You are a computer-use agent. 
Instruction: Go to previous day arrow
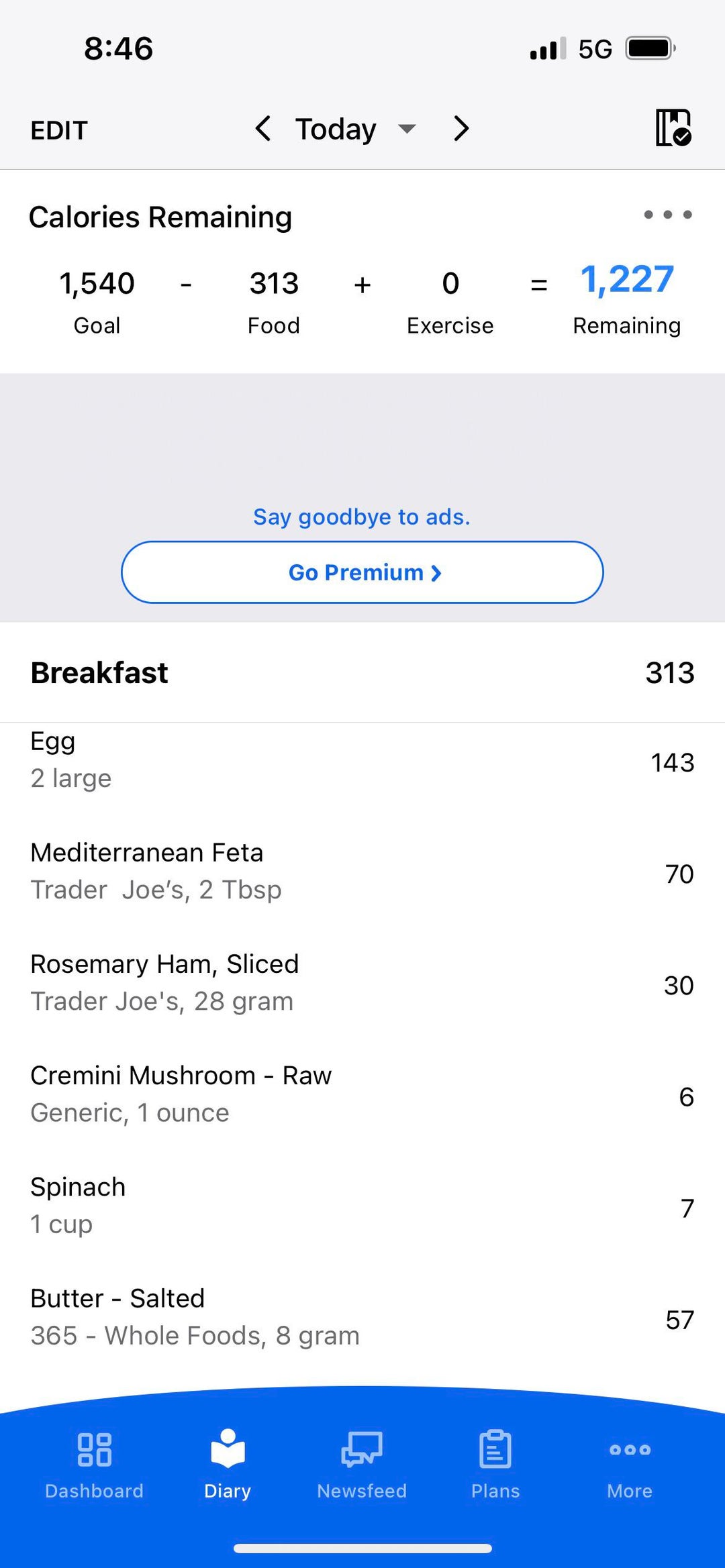(x=263, y=128)
